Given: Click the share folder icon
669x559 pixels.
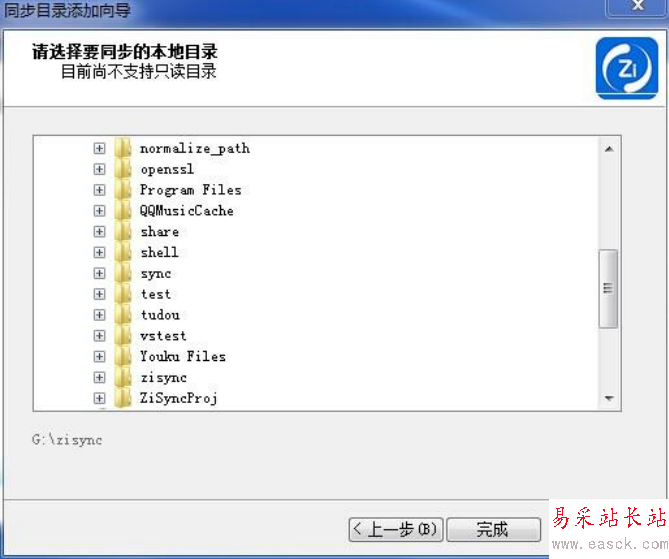Looking at the screenshot, I should point(123,232).
